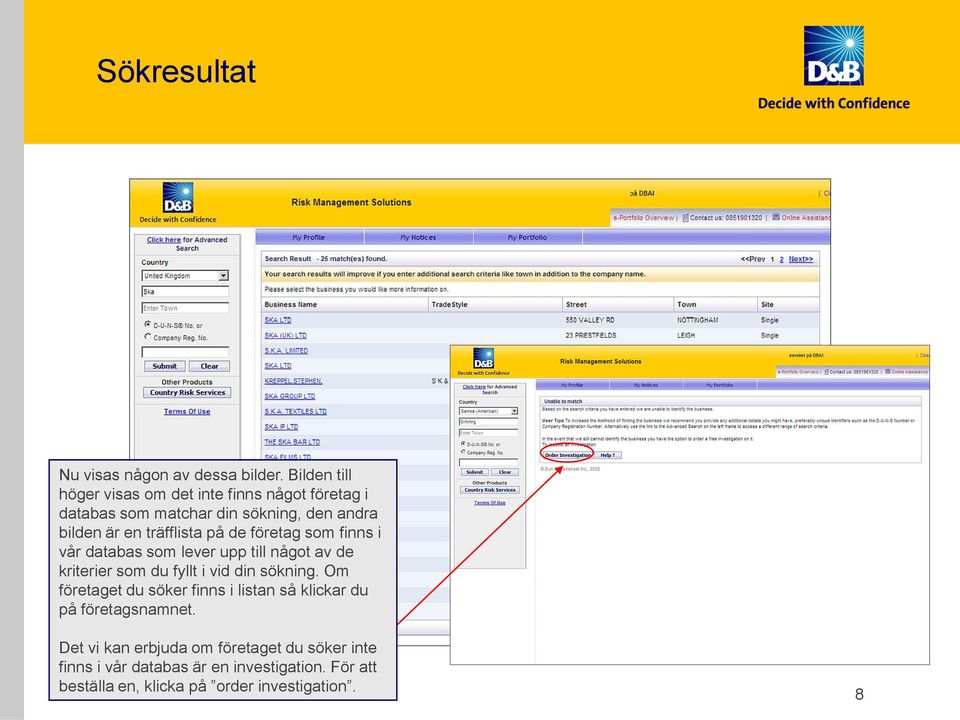Click the Business Name column header
The height and width of the screenshot is (720, 960).
pyautogui.click(x=291, y=304)
